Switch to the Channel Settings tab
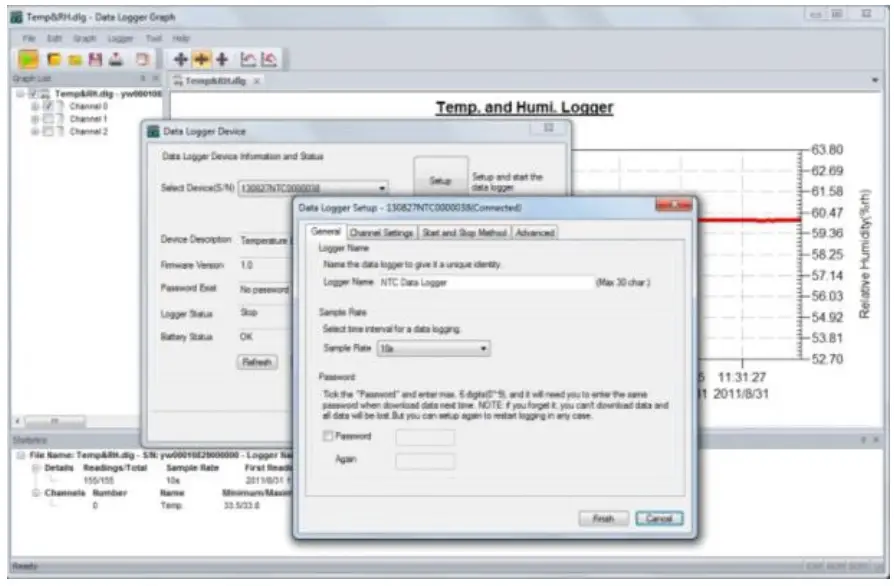 380,231
